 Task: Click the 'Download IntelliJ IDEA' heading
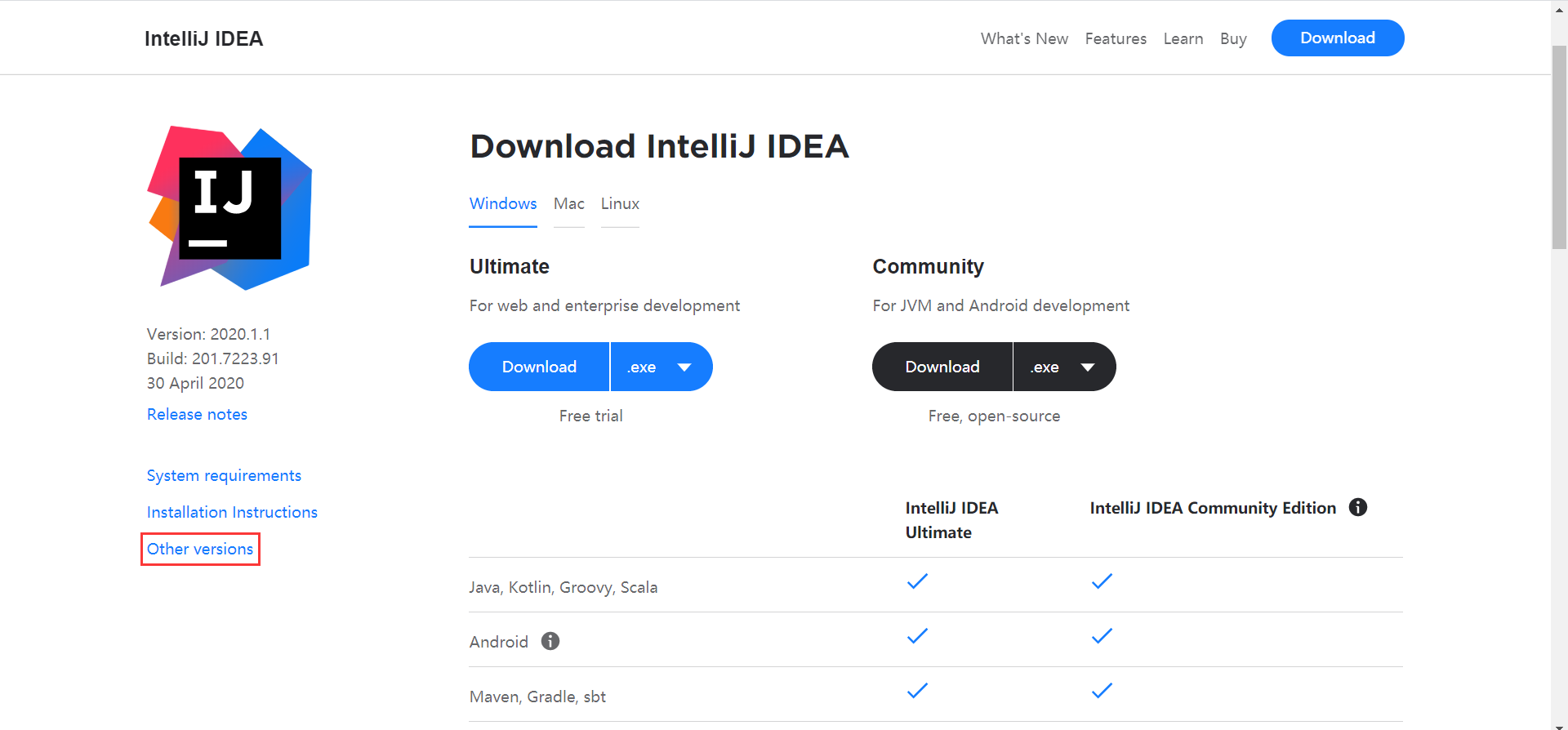[659, 146]
